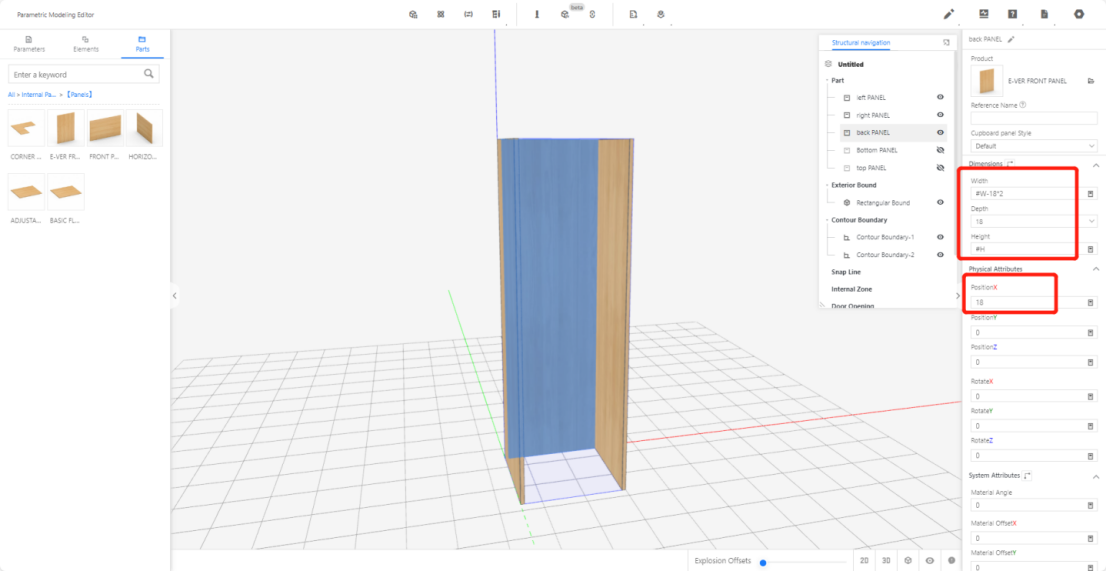The image size is (1107, 571).
Task: Switch to the Parameters tab
Action: click(29, 43)
